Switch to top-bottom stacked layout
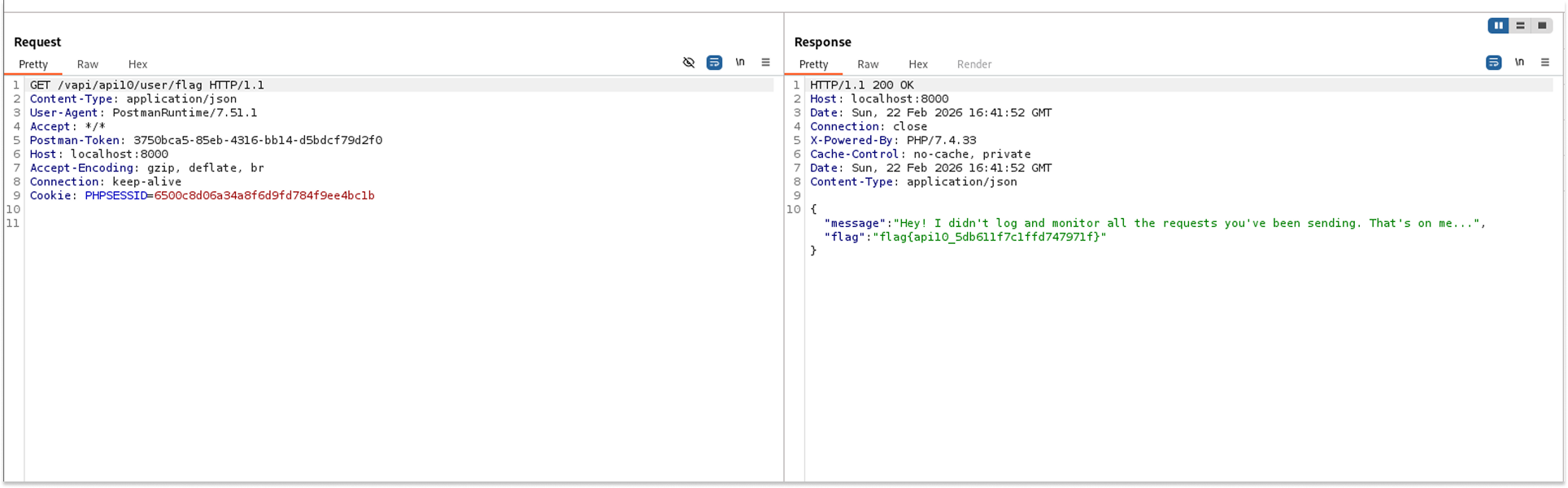Screen dimensions: 1568x488 [x=1520, y=26]
